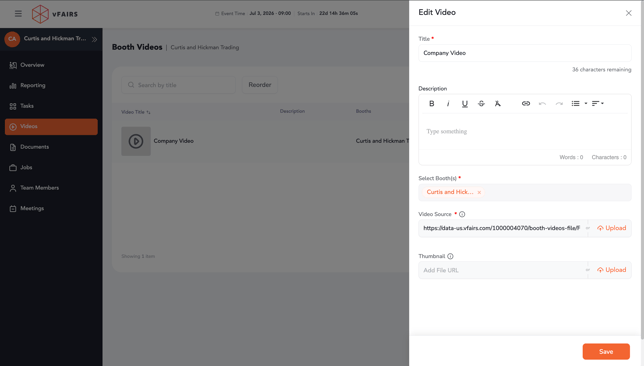The height and width of the screenshot is (366, 644).
Task: Click the Save button
Action: point(606,352)
